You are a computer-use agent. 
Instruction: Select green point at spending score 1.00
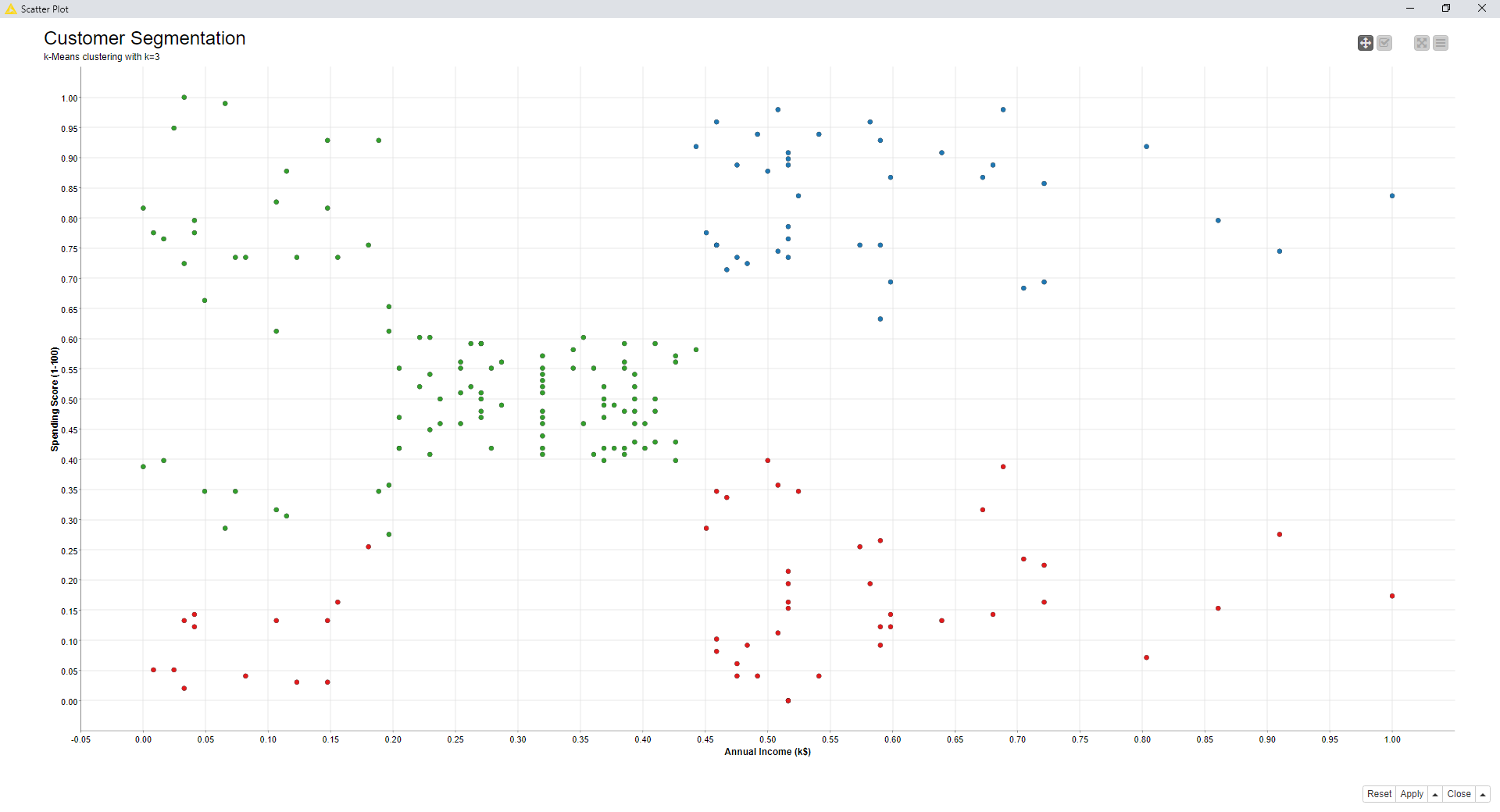pyautogui.click(x=184, y=98)
